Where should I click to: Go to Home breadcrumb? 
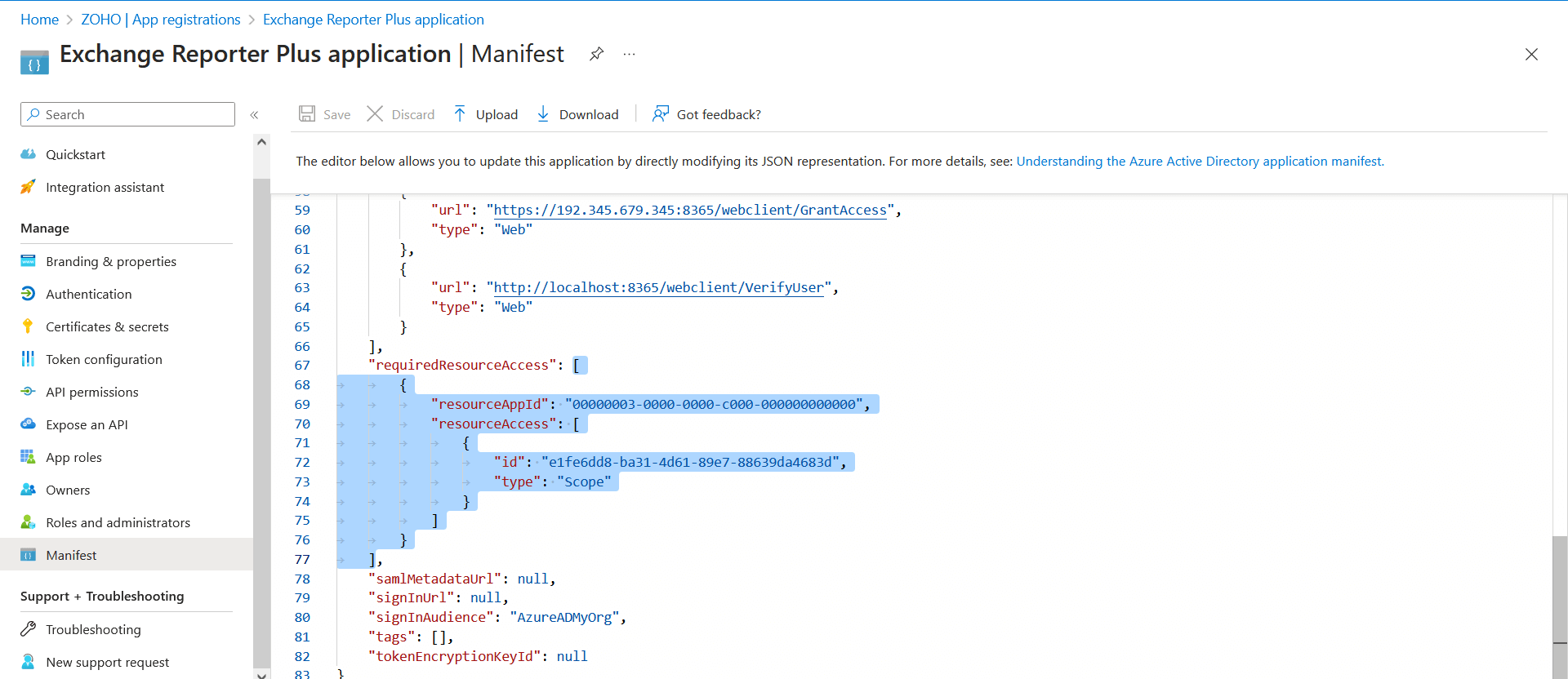(x=39, y=20)
